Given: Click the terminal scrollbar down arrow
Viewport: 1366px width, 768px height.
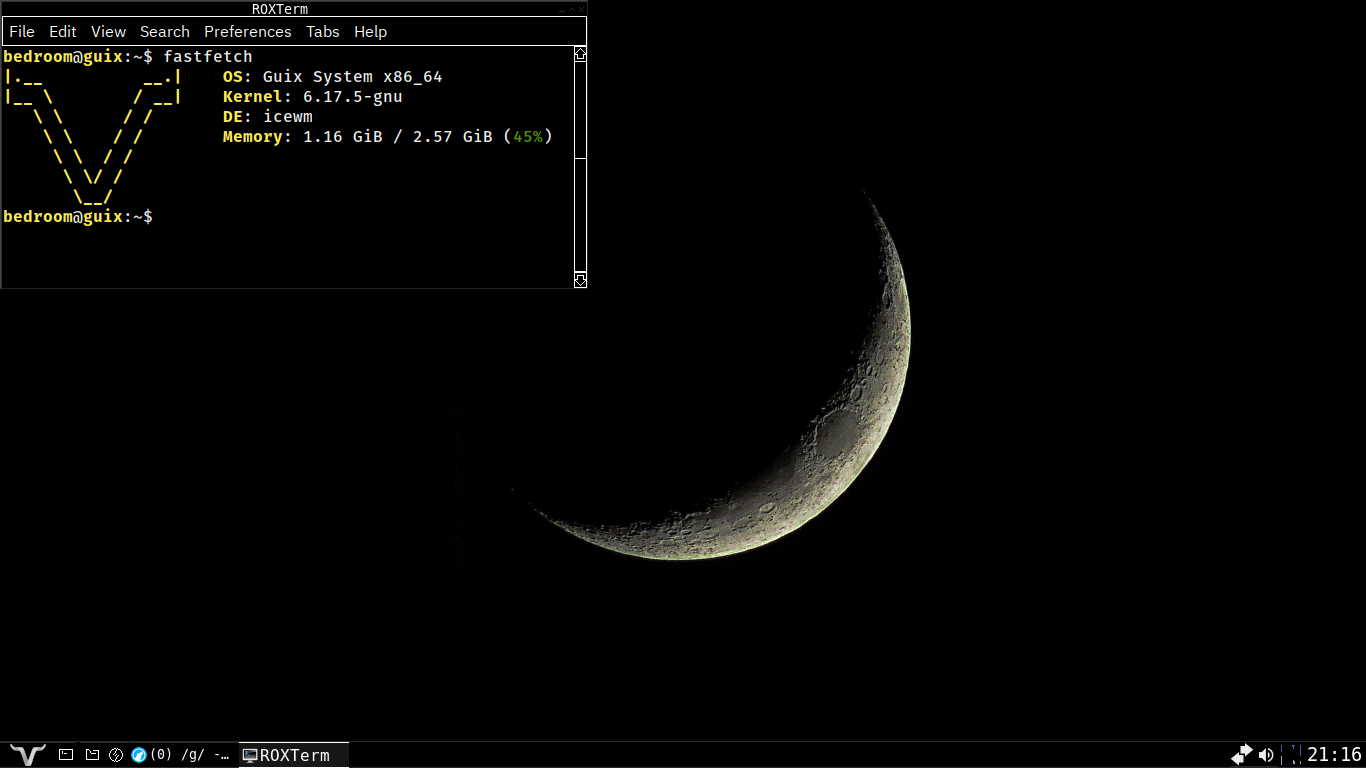Looking at the screenshot, I should [580, 281].
